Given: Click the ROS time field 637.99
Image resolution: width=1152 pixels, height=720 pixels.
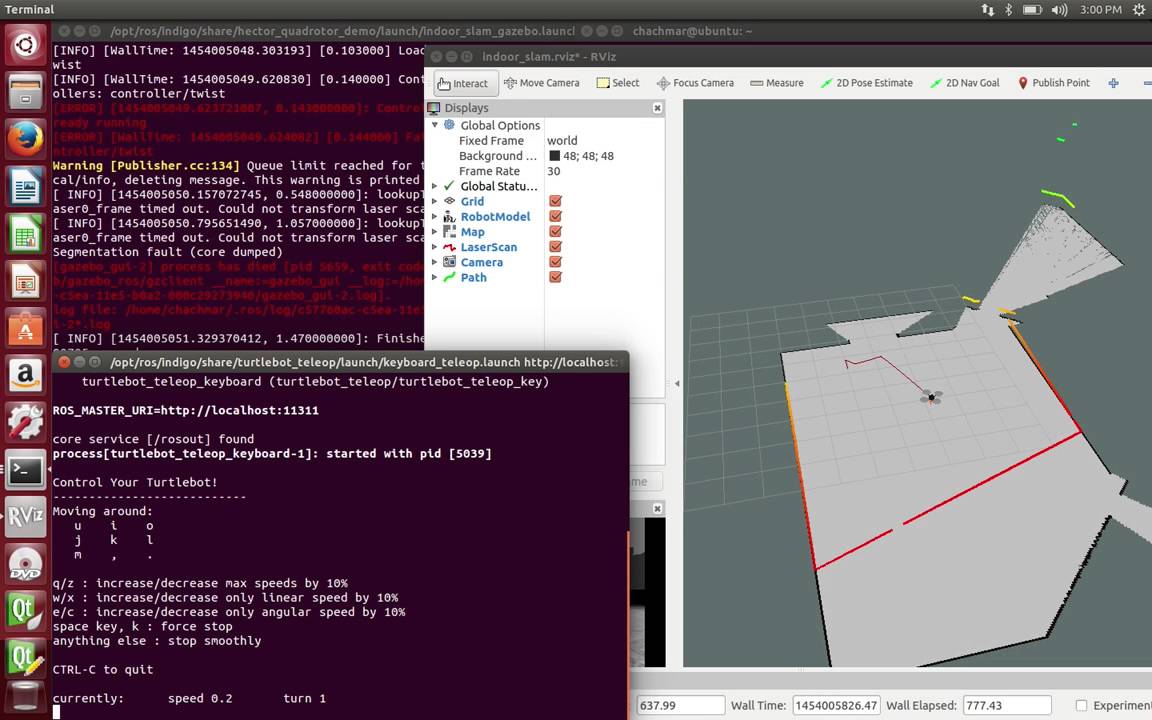Looking at the screenshot, I should click(x=680, y=705).
